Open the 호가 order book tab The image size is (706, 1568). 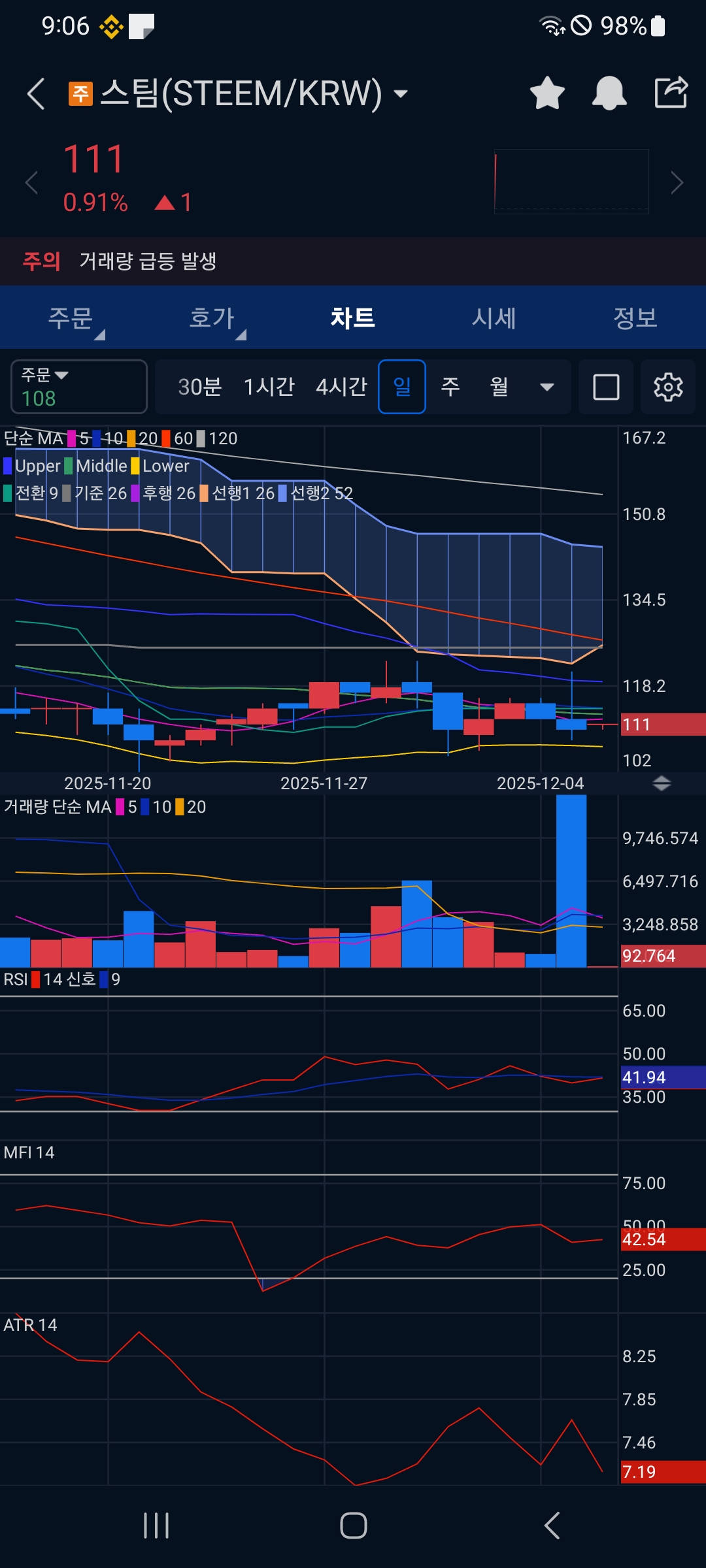point(212,318)
